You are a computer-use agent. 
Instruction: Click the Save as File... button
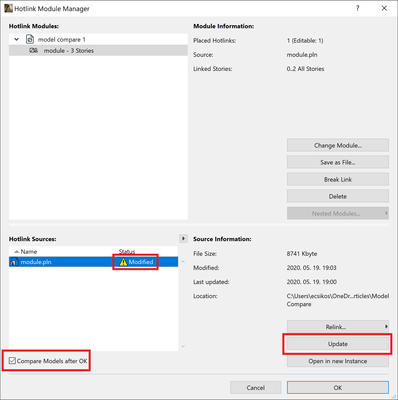338,162
